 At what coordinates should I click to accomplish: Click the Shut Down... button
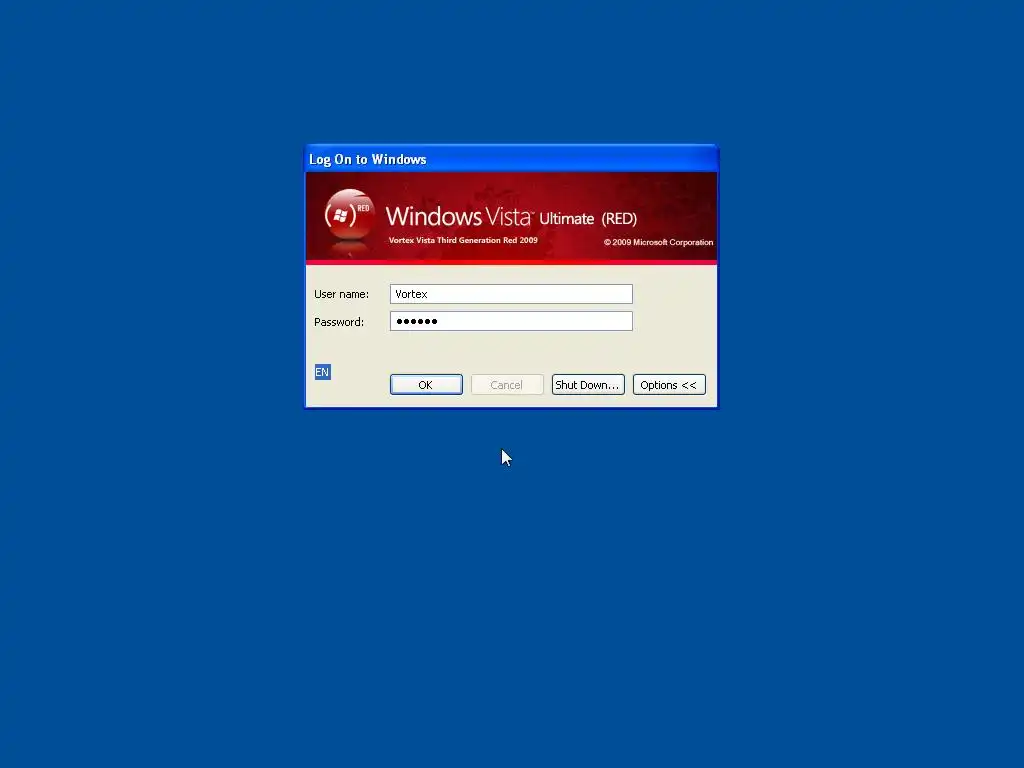pos(588,385)
